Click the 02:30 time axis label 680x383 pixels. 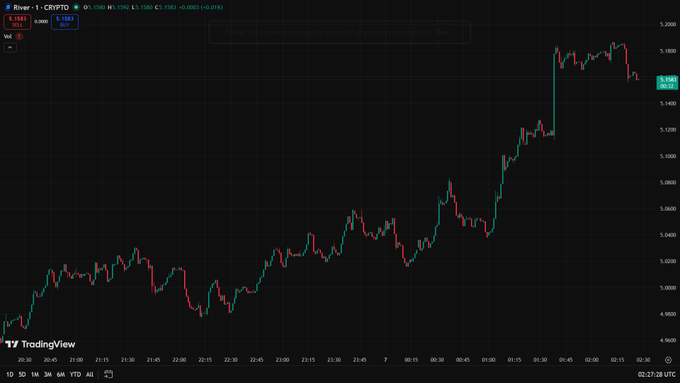pyautogui.click(x=643, y=360)
